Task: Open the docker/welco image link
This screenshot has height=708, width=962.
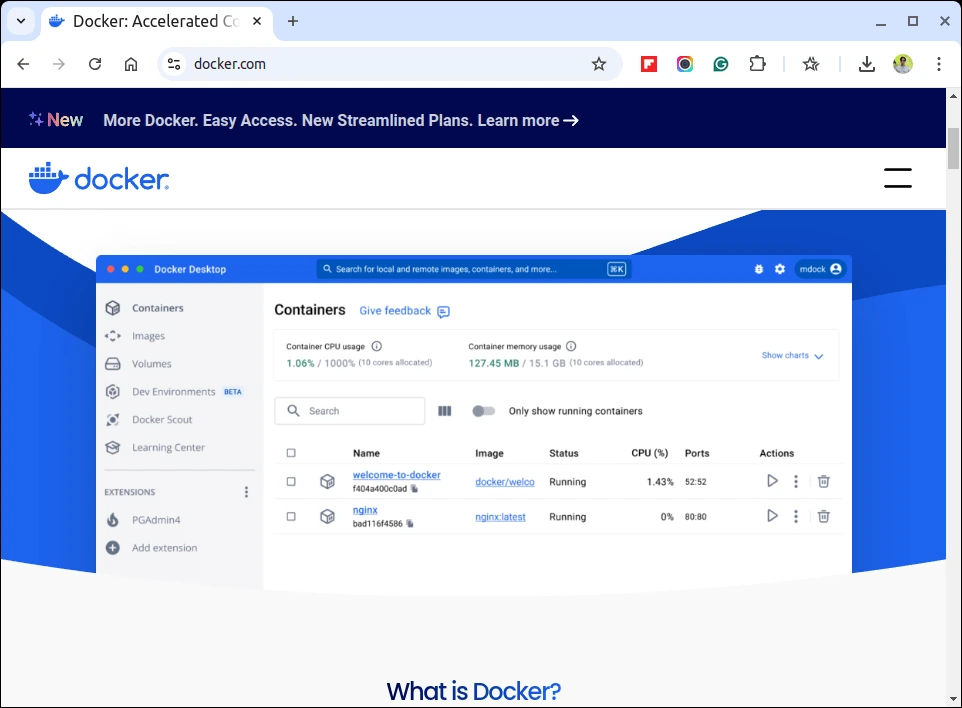Action: 505,482
